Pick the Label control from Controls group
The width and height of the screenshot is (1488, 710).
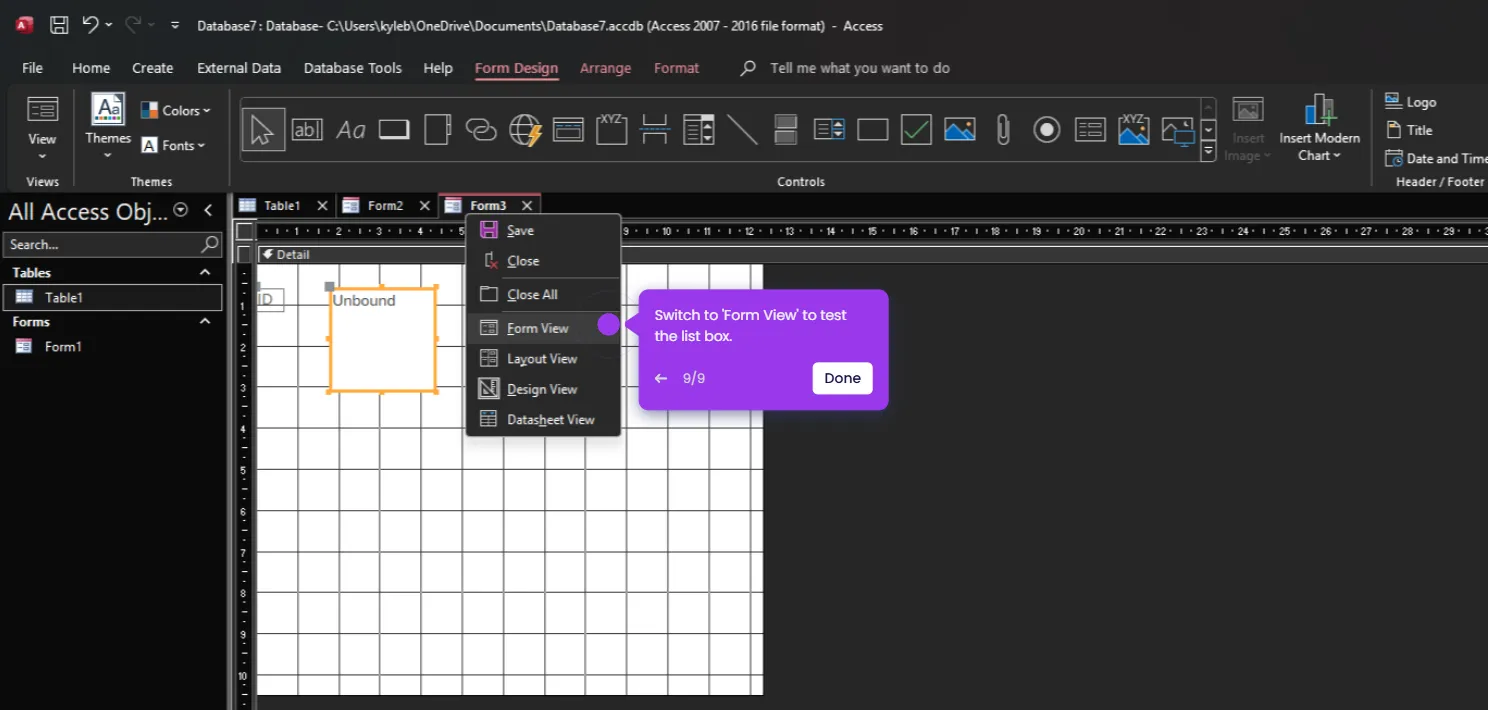pos(350,128)
